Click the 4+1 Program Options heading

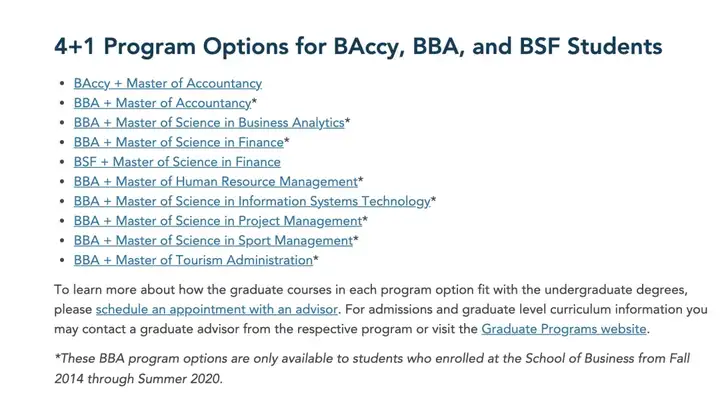coord(358,46)
